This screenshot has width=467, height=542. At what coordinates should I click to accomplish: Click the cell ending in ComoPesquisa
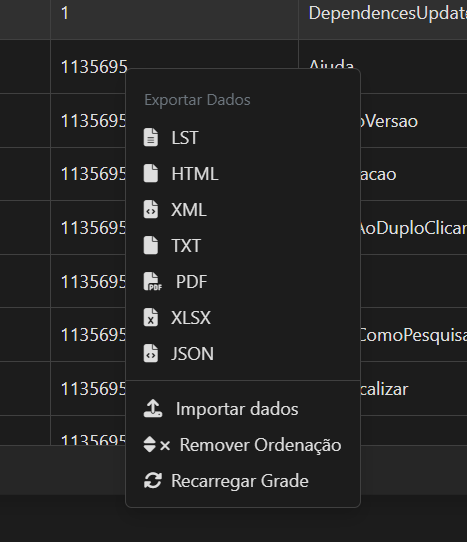click(414, 335)
